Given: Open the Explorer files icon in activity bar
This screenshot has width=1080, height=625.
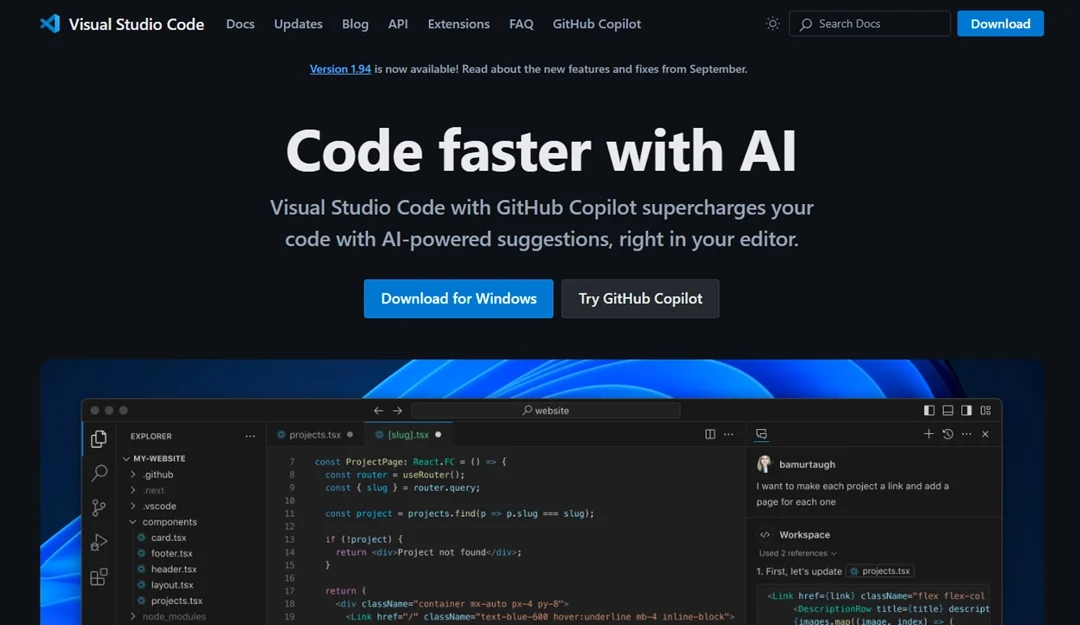Looking at the screenshot, I should [98, 438].
